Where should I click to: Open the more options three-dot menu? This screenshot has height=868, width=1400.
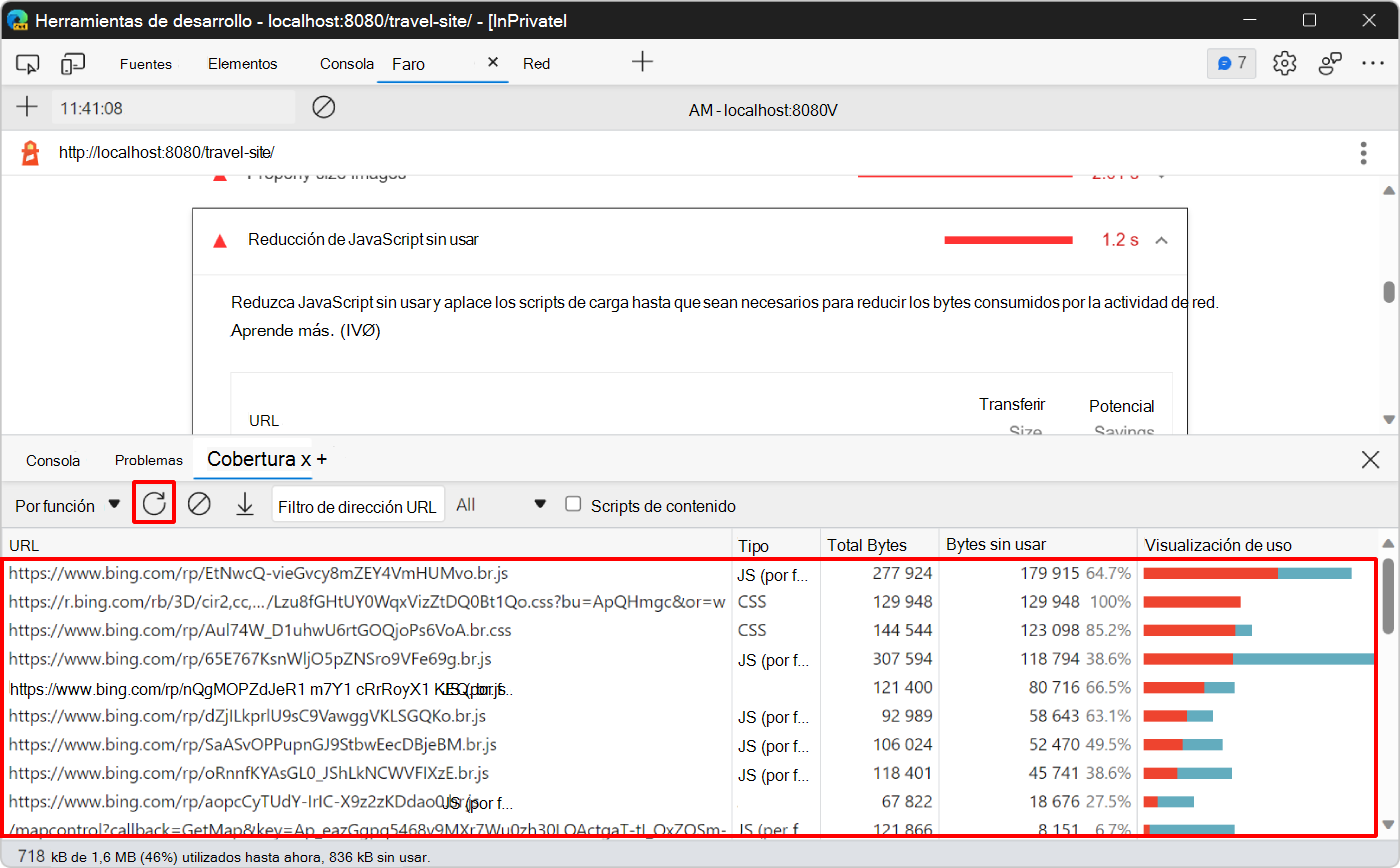click(x=1374, y=63)
